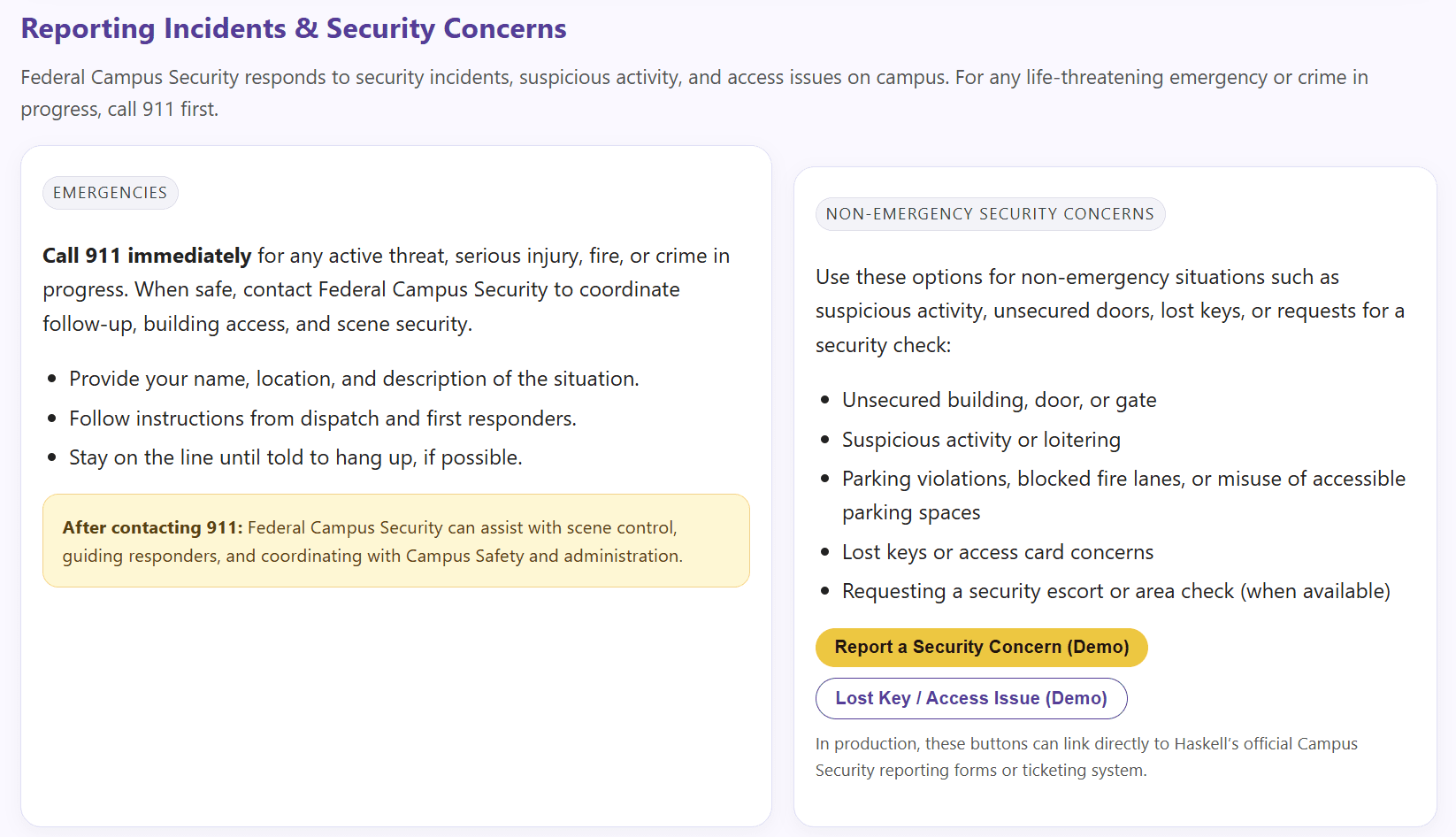Click the bold 'After contacting 911:' label

pos(152,528)
